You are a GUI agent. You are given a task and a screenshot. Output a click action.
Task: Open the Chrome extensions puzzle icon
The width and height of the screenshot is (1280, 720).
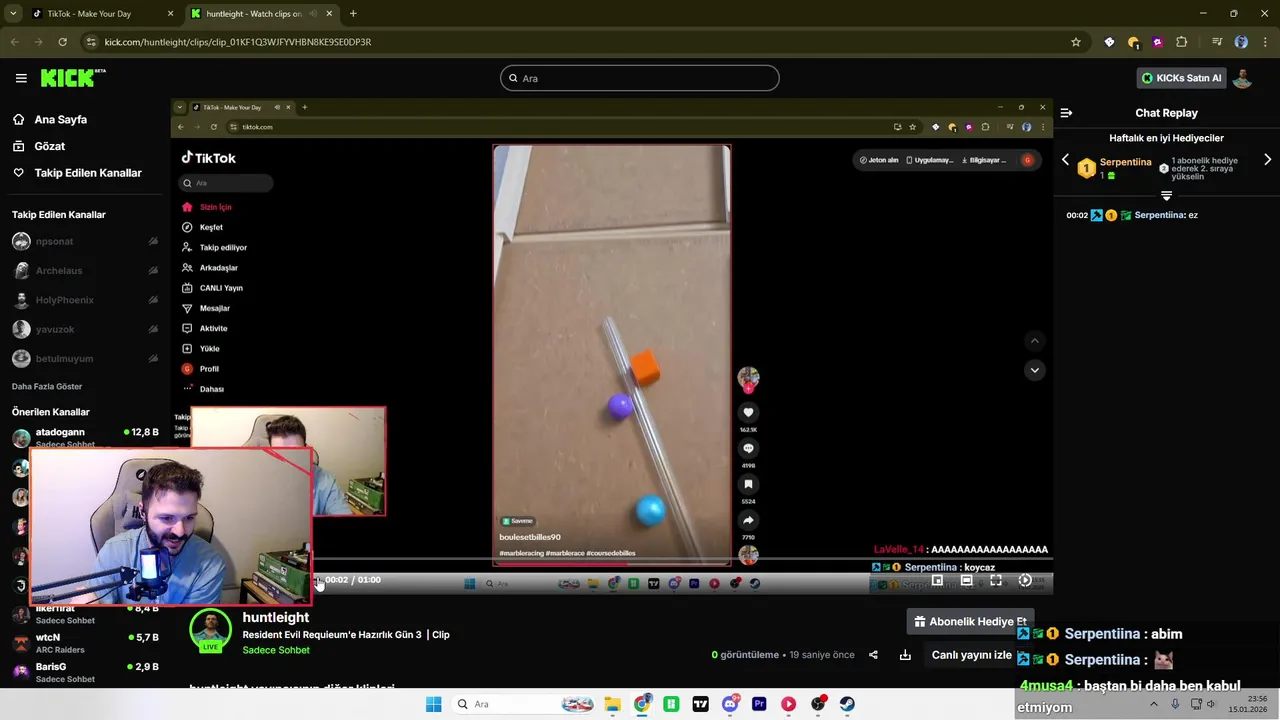[1182, 42]
